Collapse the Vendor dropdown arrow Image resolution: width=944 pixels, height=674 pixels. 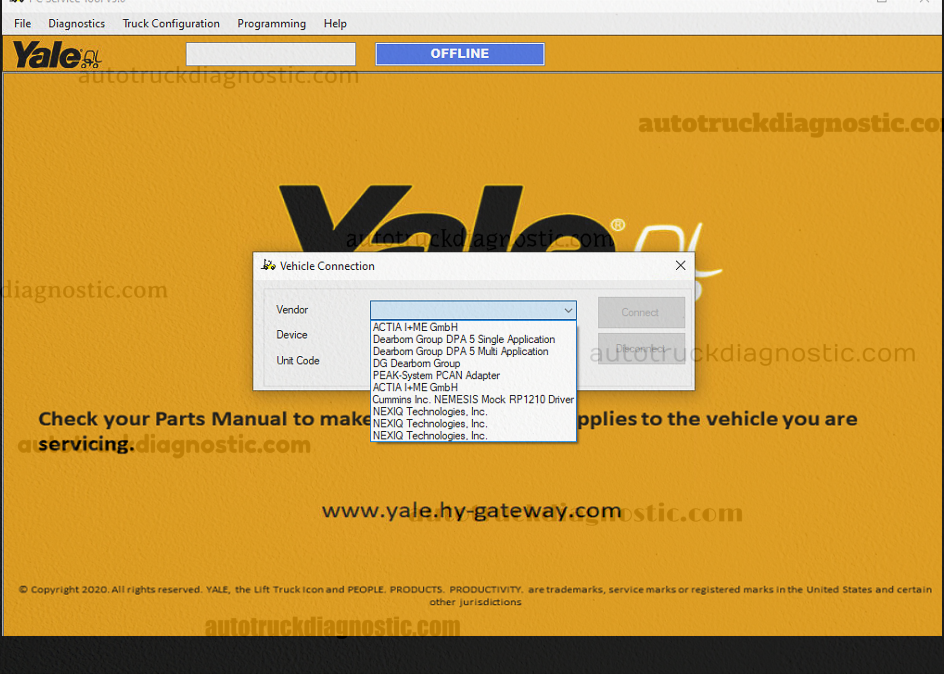coord(568,311)
